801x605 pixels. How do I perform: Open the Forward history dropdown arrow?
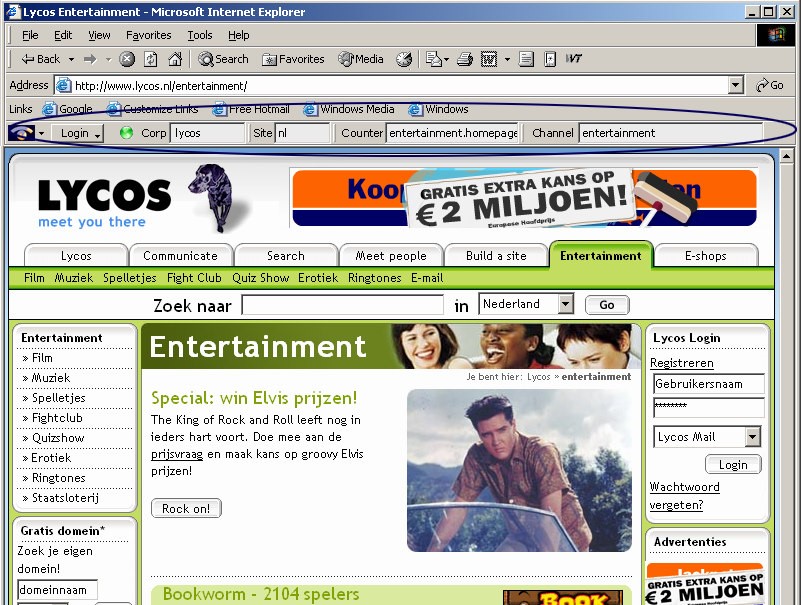click(108, 59)
